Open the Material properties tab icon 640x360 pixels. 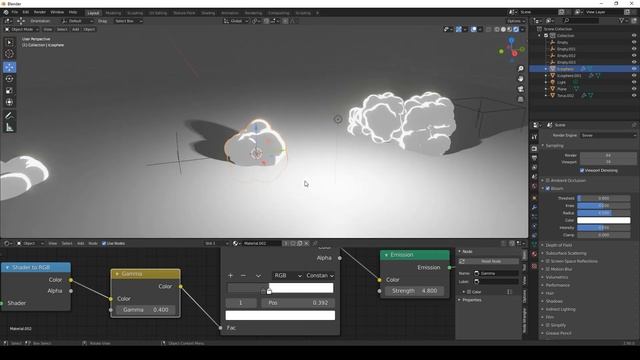534,254
